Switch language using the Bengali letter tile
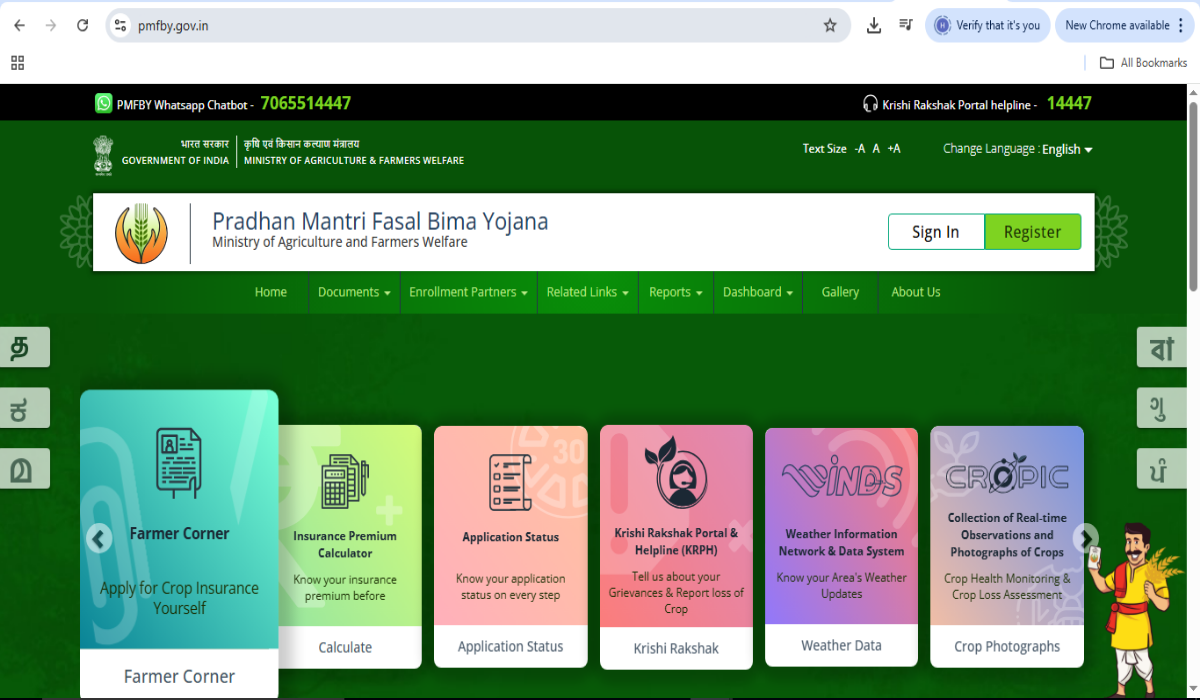 [x=1162, y=347]
